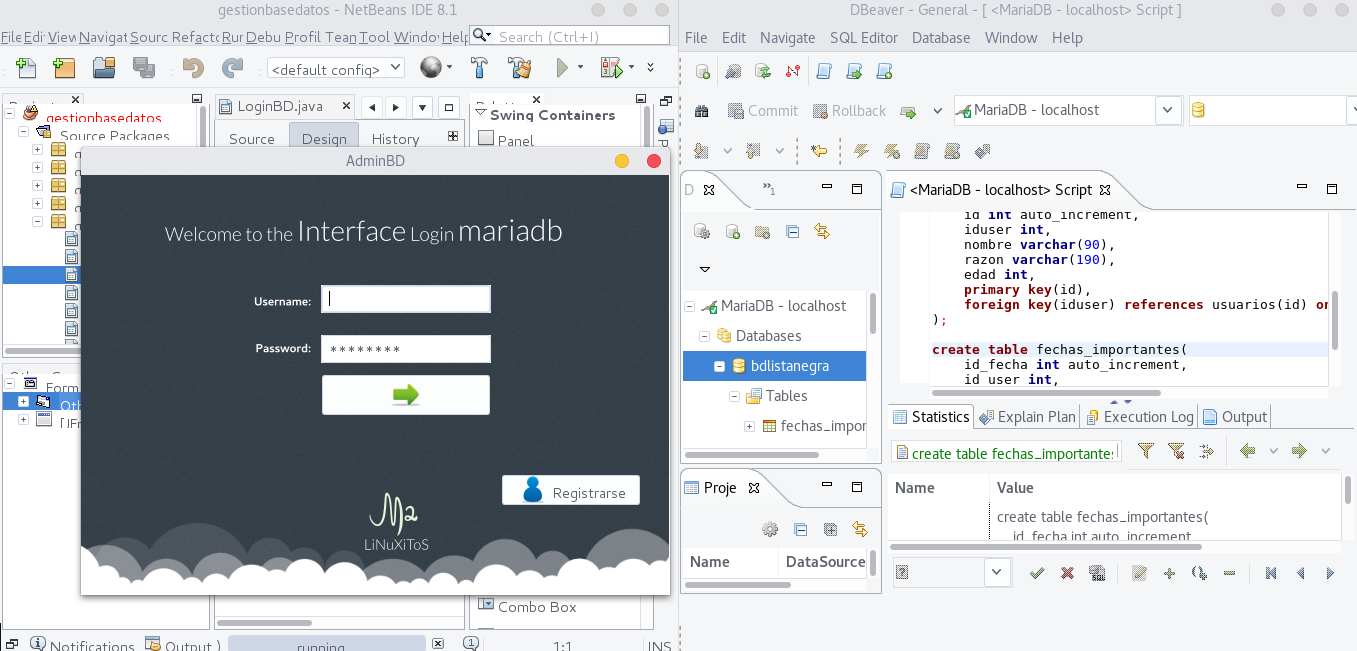Click the gear settings icon in Projects panel
1357x651 pixels.
[x=769, y=530]
